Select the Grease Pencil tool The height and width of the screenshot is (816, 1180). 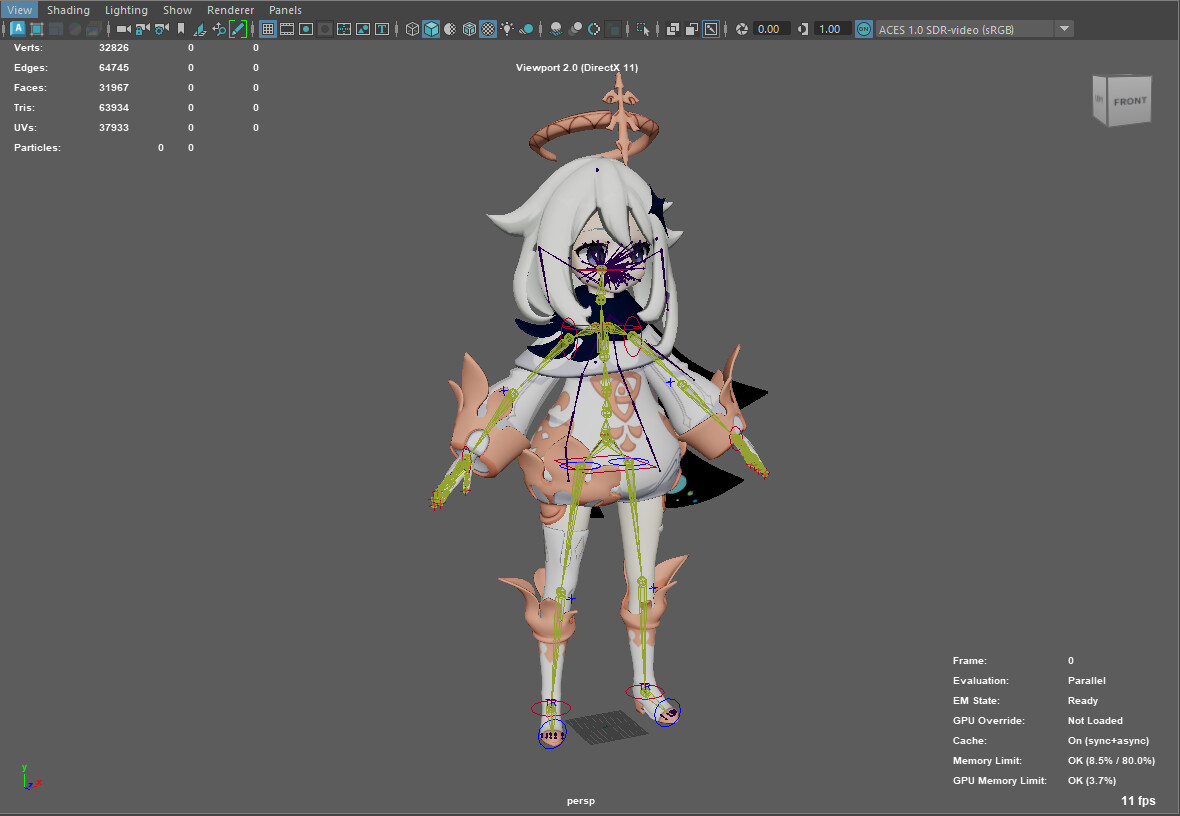point(239,29)
